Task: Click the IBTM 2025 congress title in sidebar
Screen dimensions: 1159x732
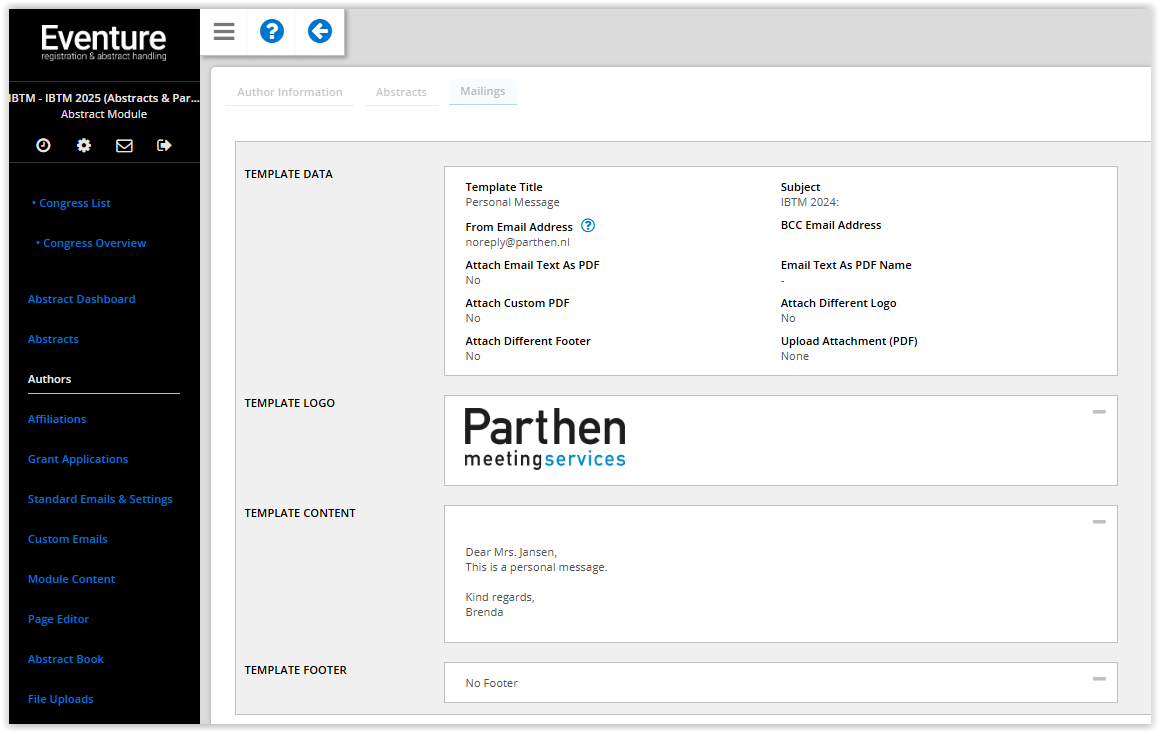Action: 104,98
